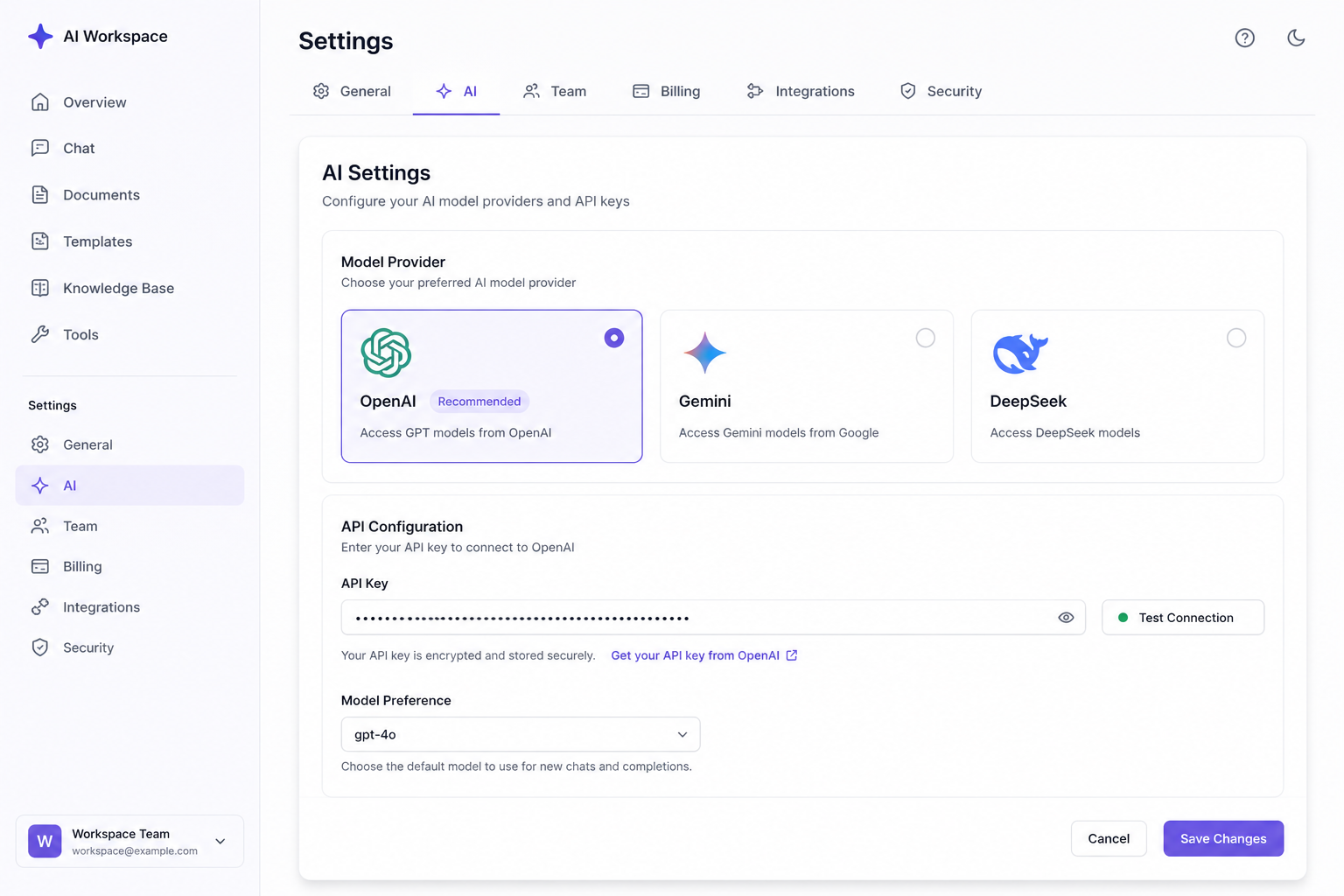Image resolution: width=1344 pixels, height=896 pixels.
Task: Go to Documents via its file icon
Action: tap(40, 194)
